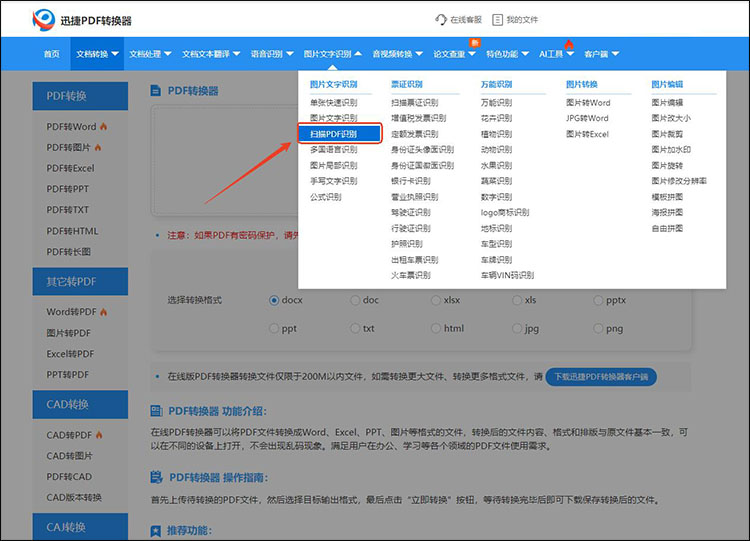Choose 扫描PDF识别 in the dropdown
Screen dimensions: 750x541
pyautogui.click(x=340, y=134)
